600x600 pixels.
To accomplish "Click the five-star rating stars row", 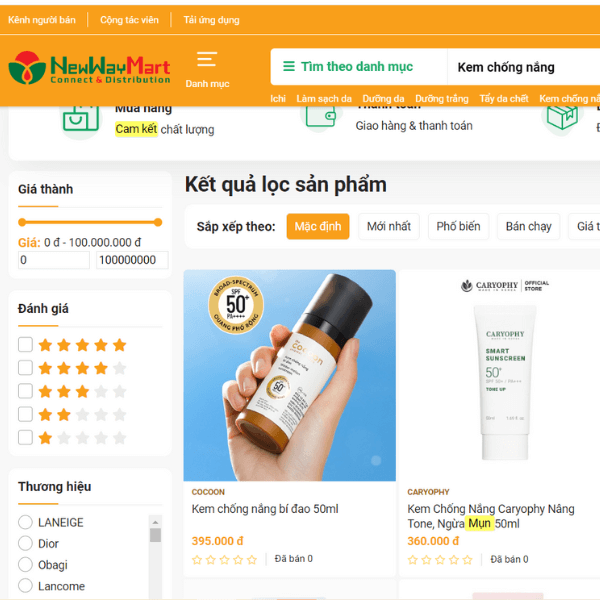I will [x=82, y=345].
